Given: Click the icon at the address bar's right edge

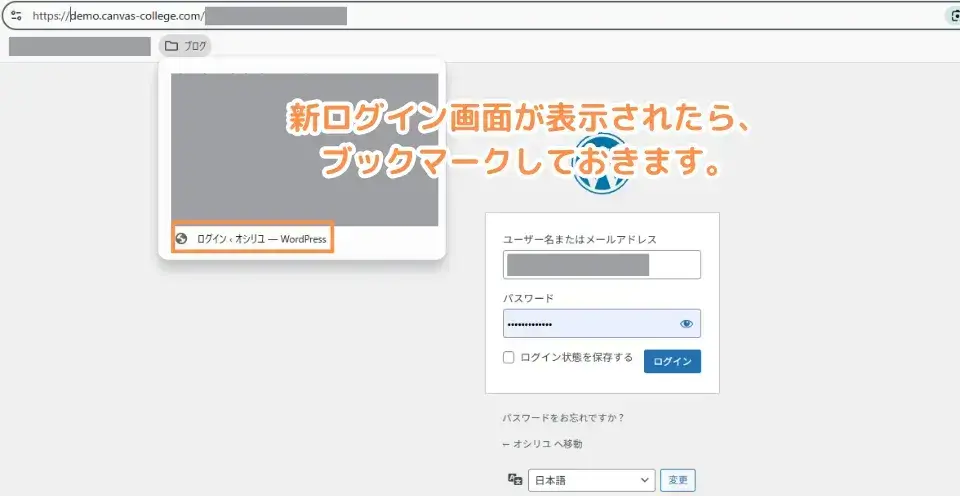Looking at the screenshot, I should point(954,16).
